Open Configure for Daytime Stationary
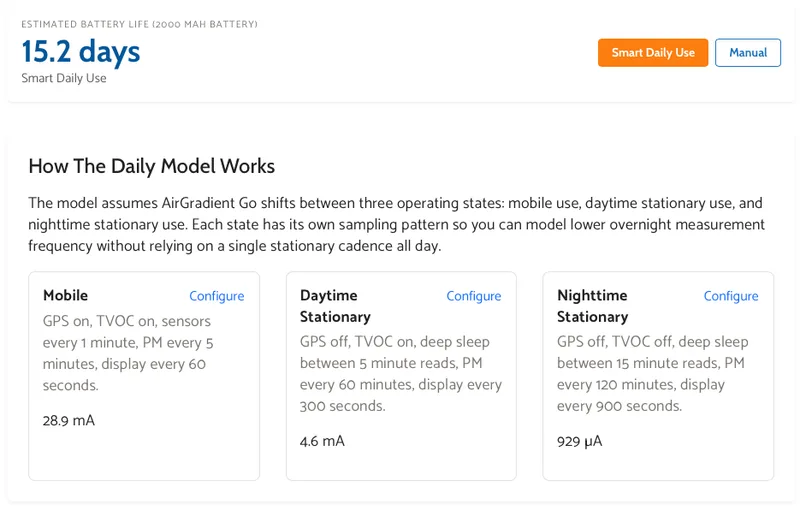 [x=473, y=296]
